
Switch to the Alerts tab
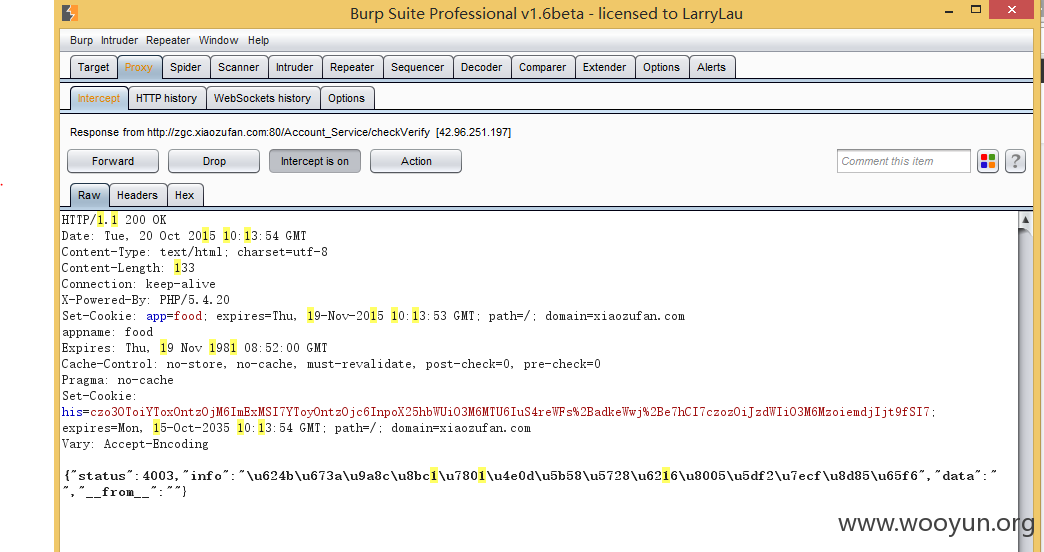(x=711, y=67)
